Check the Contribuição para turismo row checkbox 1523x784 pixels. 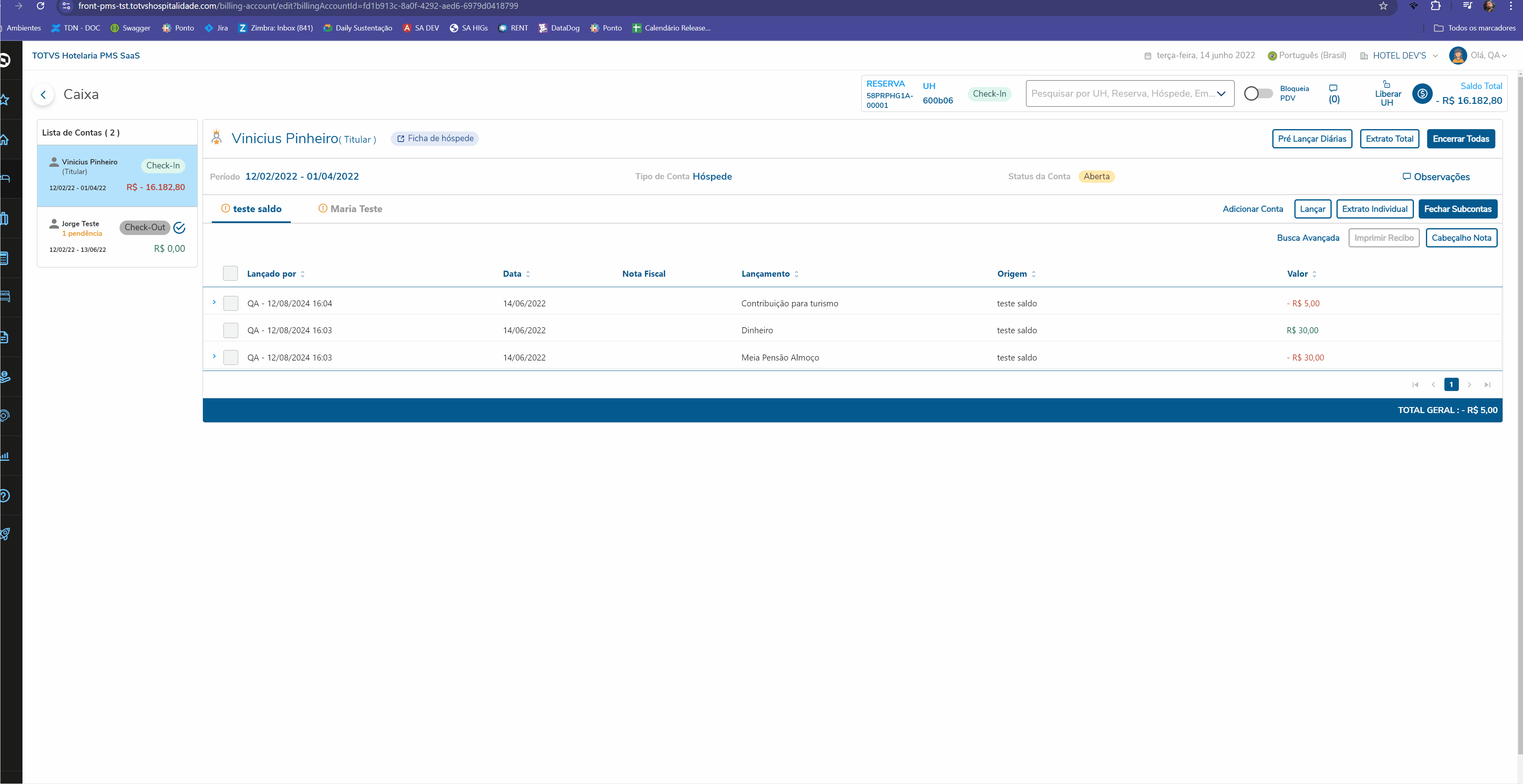pos(231,303)
